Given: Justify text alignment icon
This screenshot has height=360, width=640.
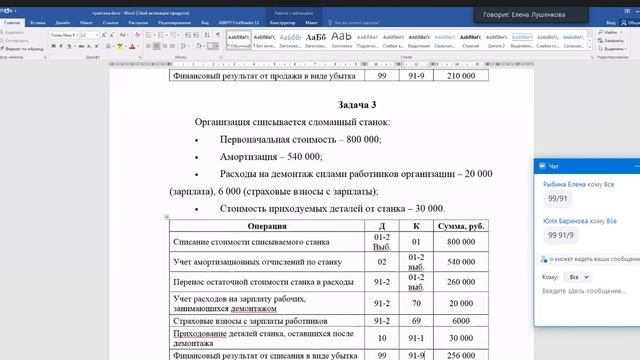Looking at the screenshot, I should coord(172,46).
